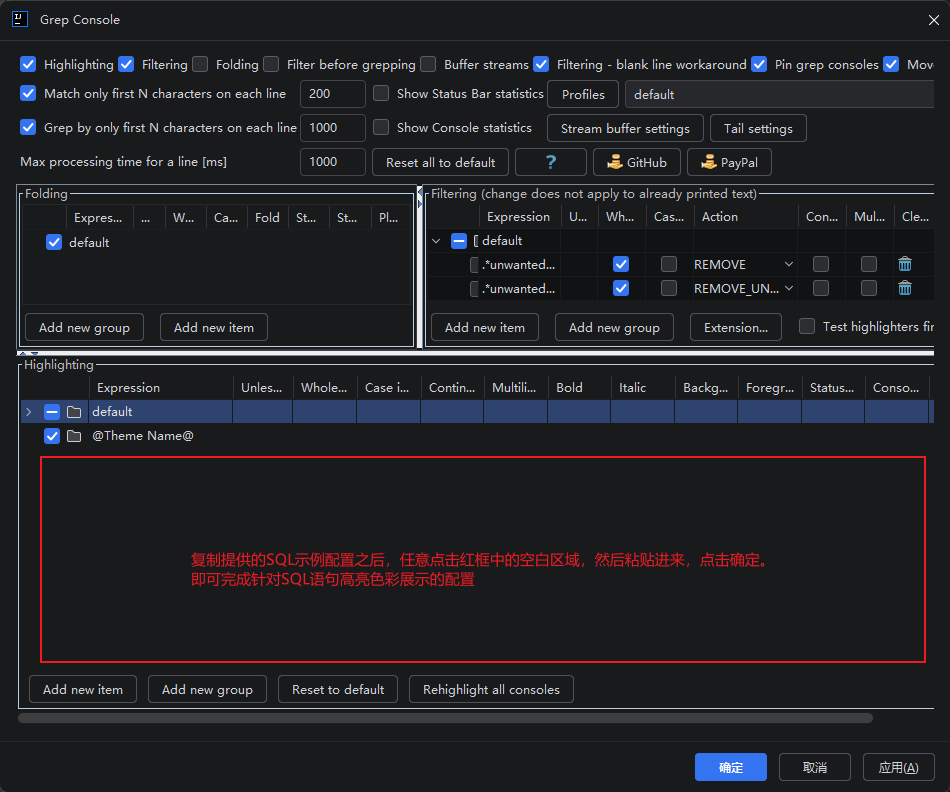Viewport: 950px width, 792px height.
Task: Add new group in Filtering panel
Action: tap(614, 327)
